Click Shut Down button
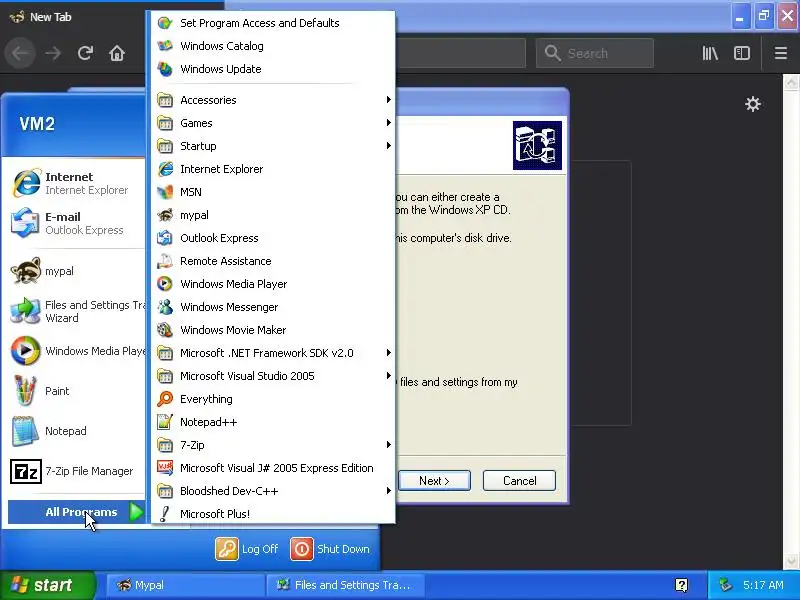This screenshot has width=800, height=600. pos(330,549)
